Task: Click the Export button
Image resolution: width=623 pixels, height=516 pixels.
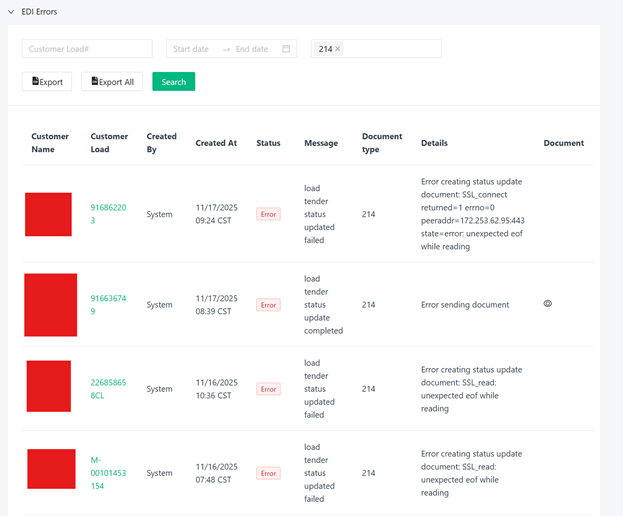Action: pos(47,81)
